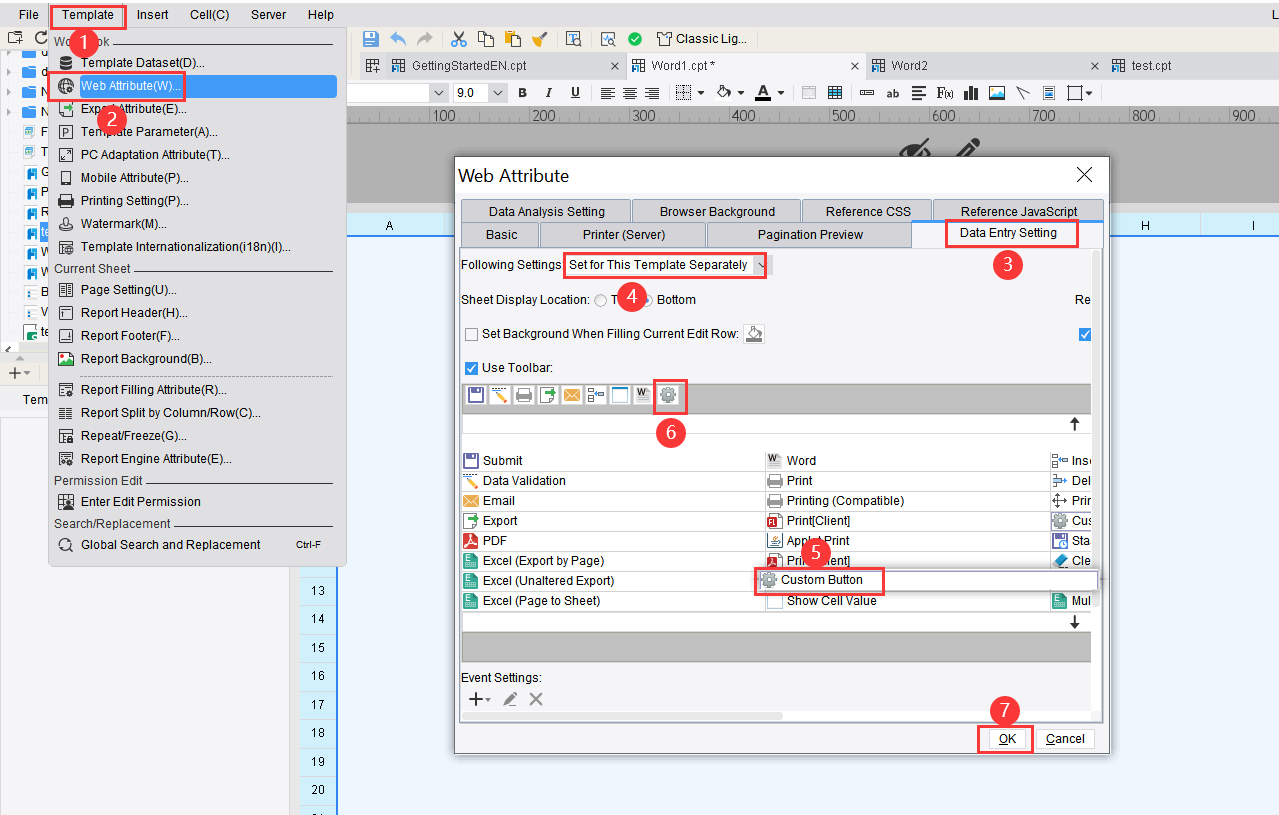Click the Submit save-style icon in the list
The height and width of the screenshot is (815, 1279).
click(470, 460)
